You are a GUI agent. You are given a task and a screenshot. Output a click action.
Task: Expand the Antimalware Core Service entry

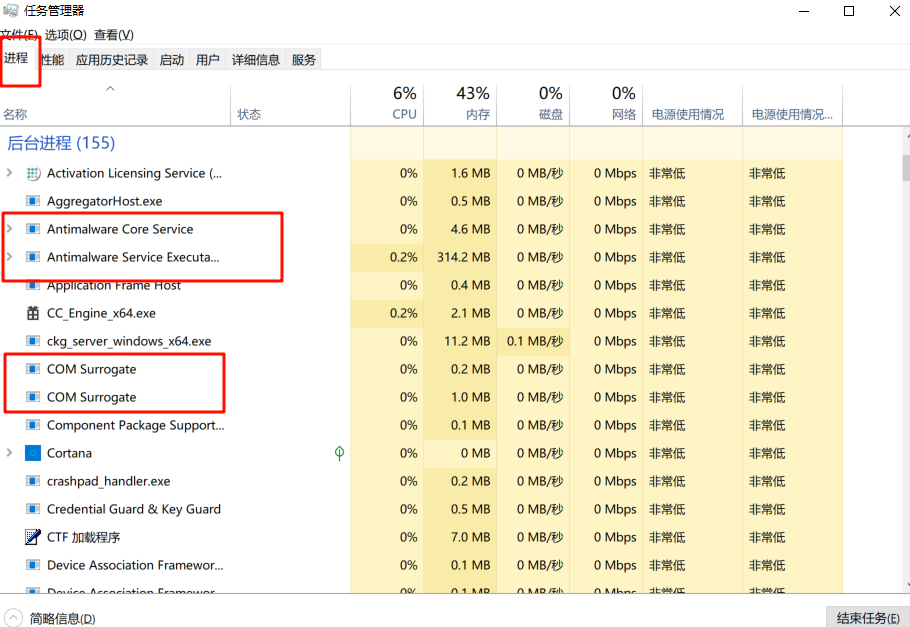(x=9, y=229)
